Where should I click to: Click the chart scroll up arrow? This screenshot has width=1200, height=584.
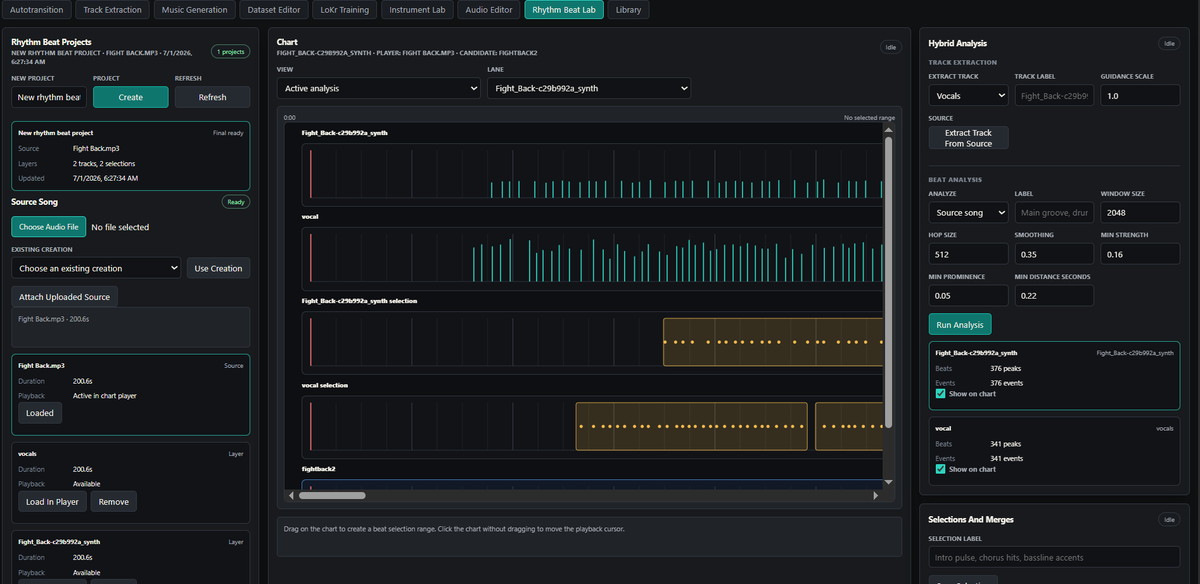tap(887, 129)
